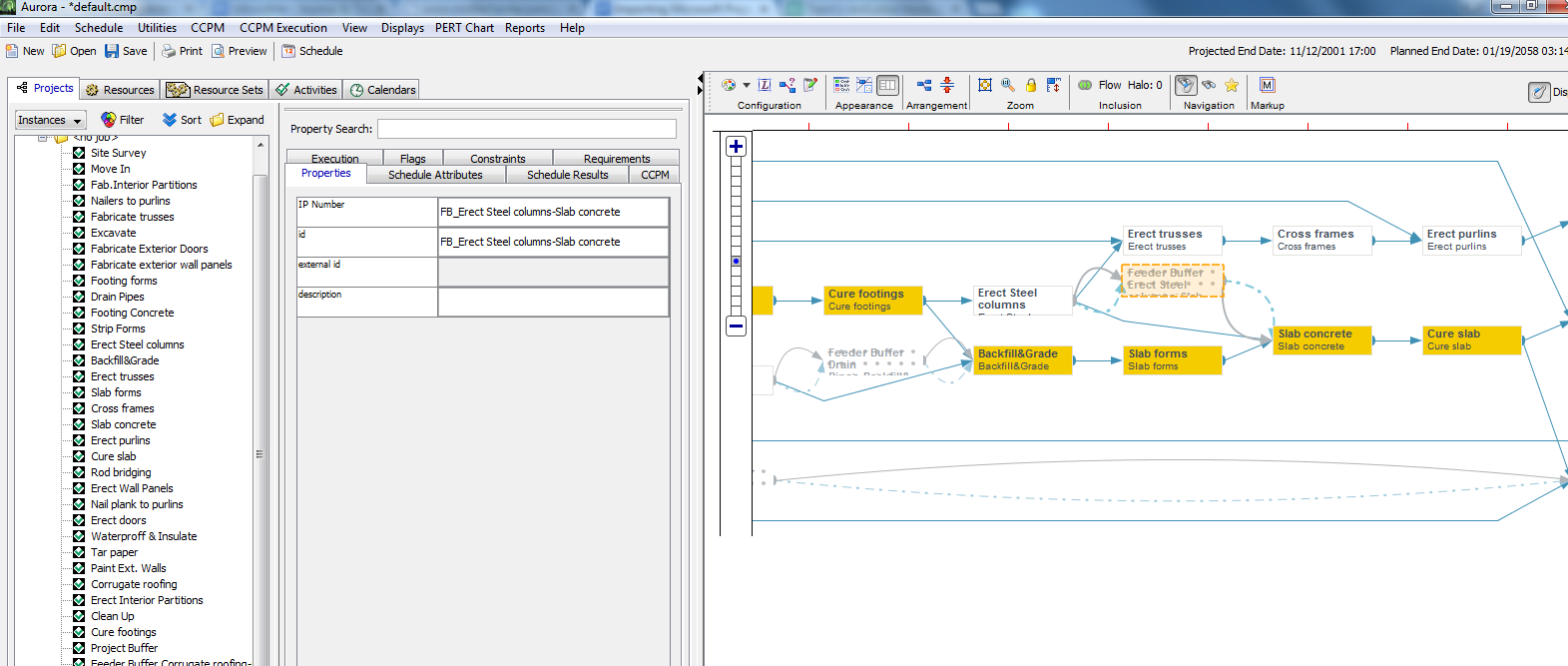Switch to the Schedule Results tab

(x=567, y=175)
